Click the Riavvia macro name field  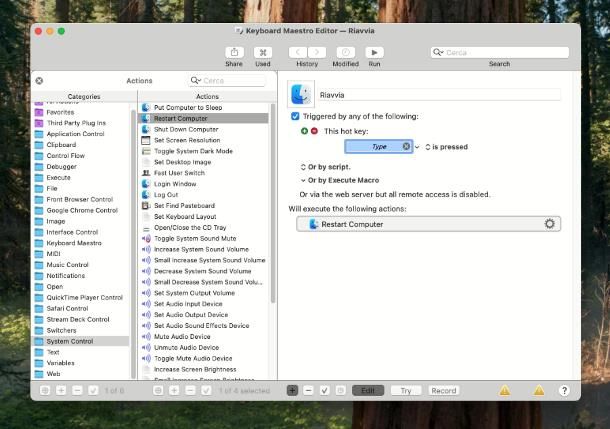click(x=439, y=95)
